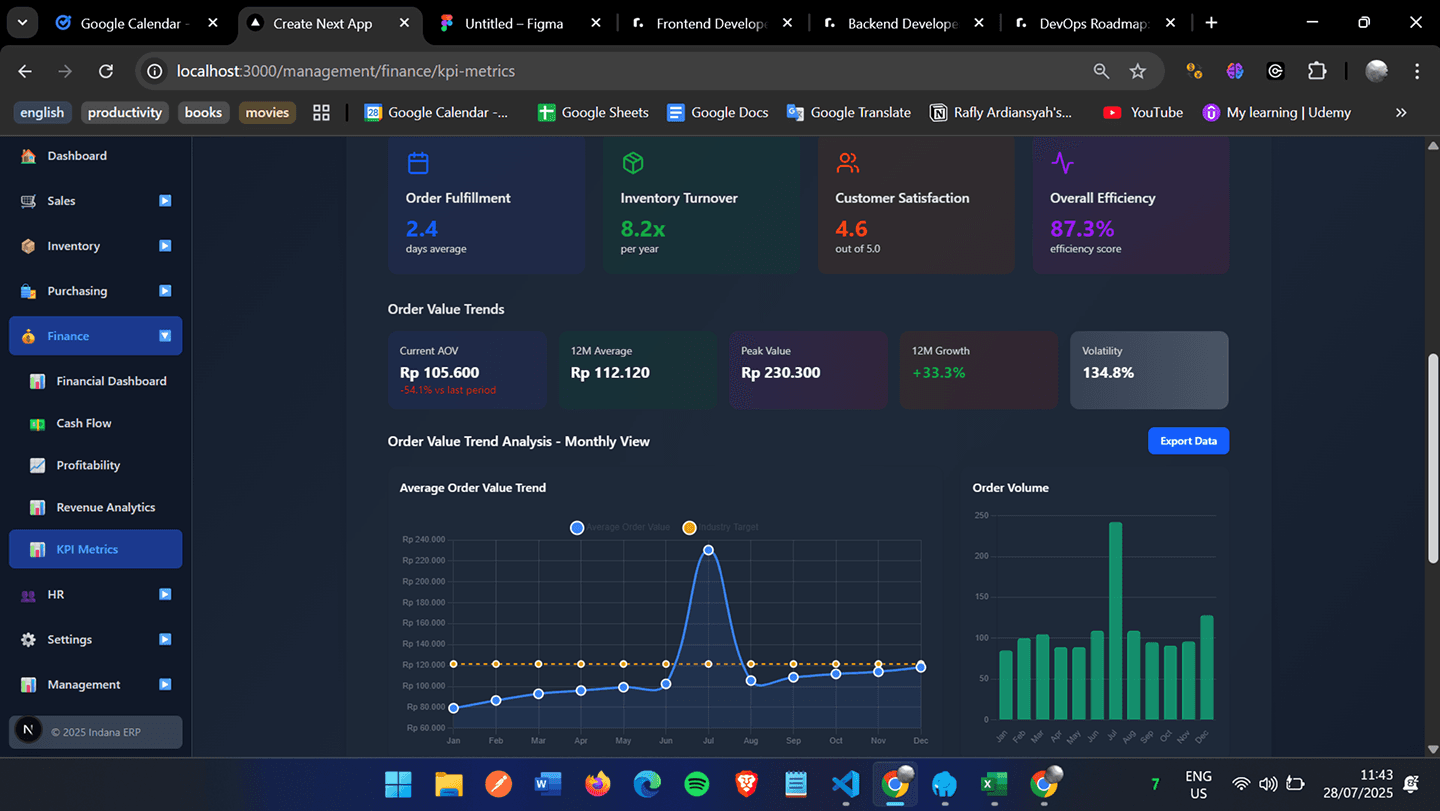The width and height of the screenshot is (1440, 811).
Task: Expand the Sales sidebar submenu
Action: [164, 201]
